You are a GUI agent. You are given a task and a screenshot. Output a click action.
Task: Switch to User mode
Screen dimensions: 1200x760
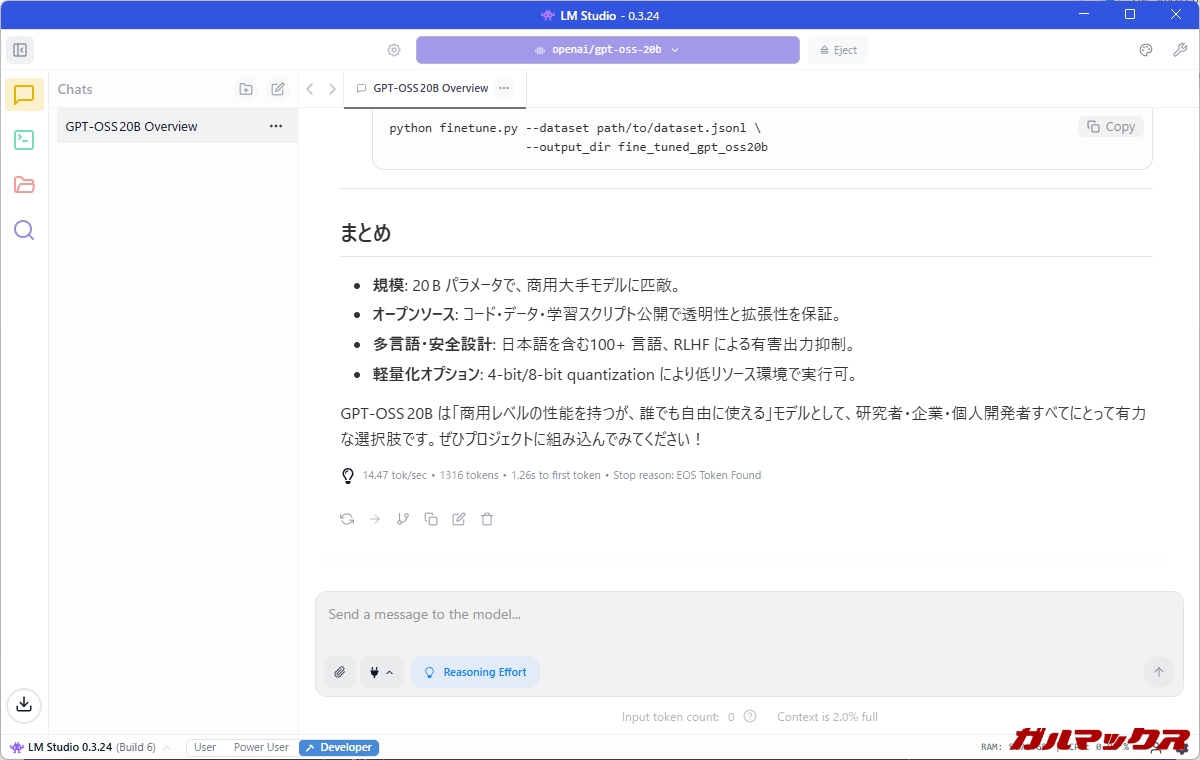pyautogui.click(x=205, y=747)
